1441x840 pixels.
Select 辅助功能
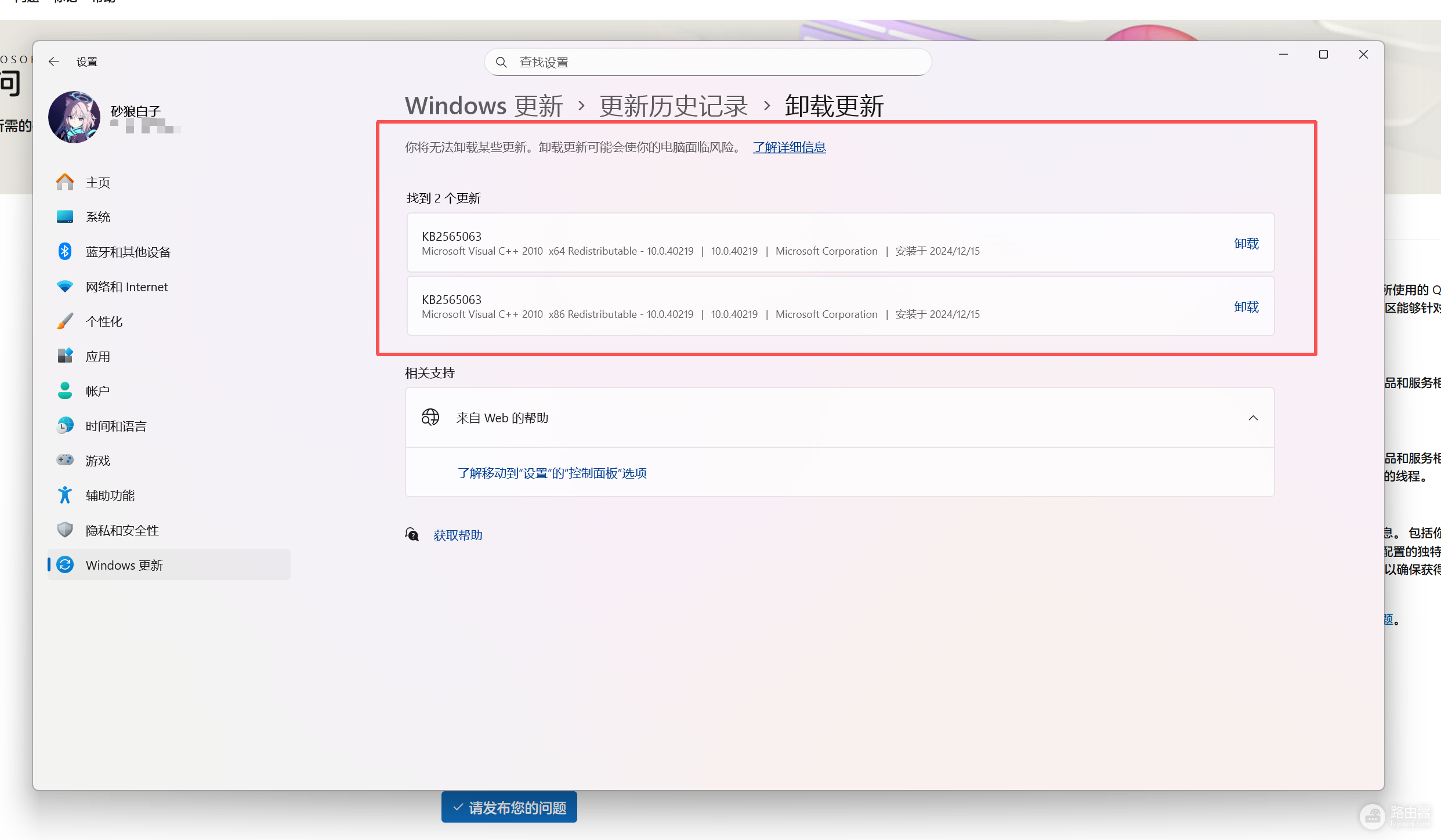(x=169, y=495)
